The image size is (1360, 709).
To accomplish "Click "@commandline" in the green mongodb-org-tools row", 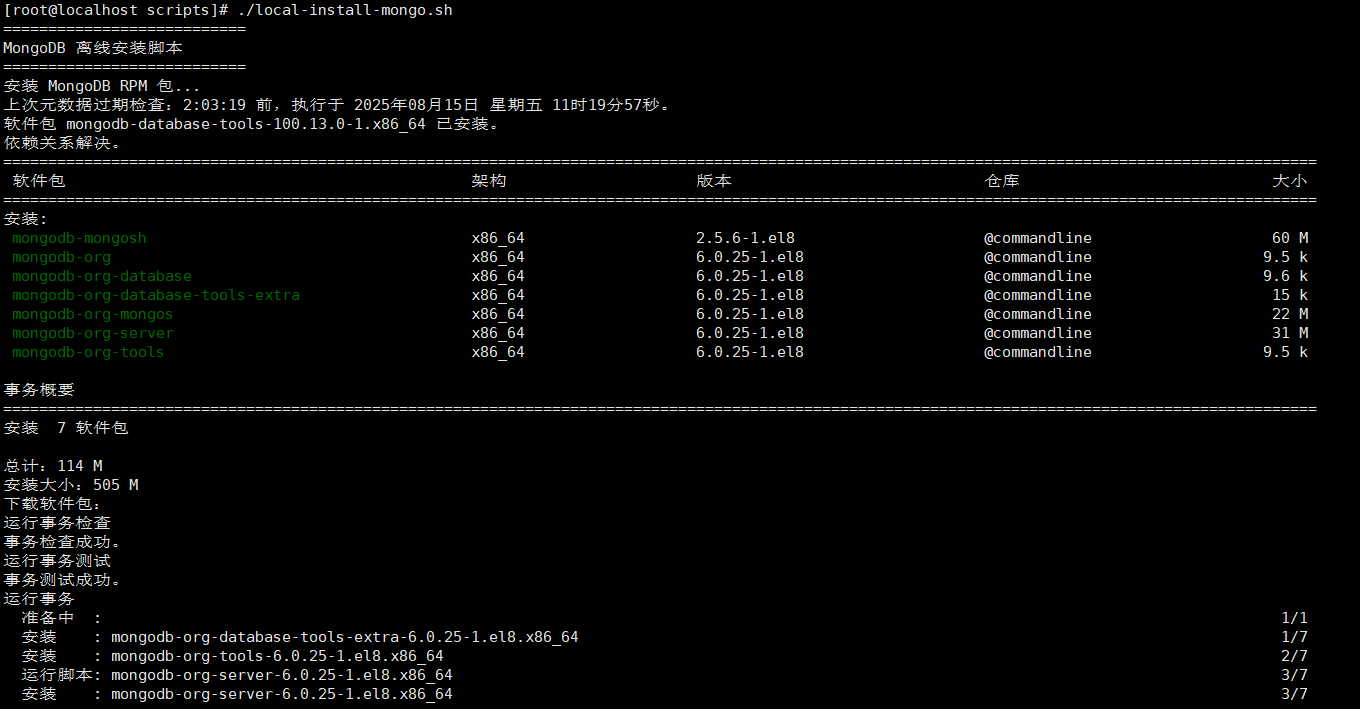I will pos(1038,352).
